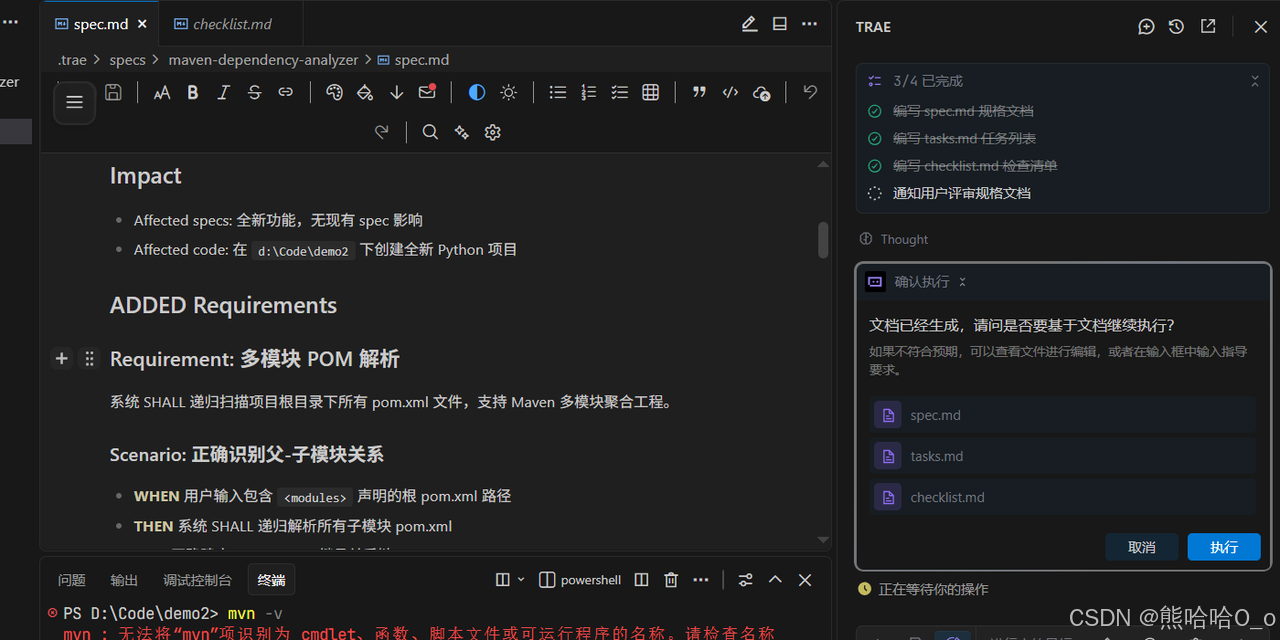Screen dimensions: 1280x640
Task: Insert a code block
Action: (x=731, y=92)
